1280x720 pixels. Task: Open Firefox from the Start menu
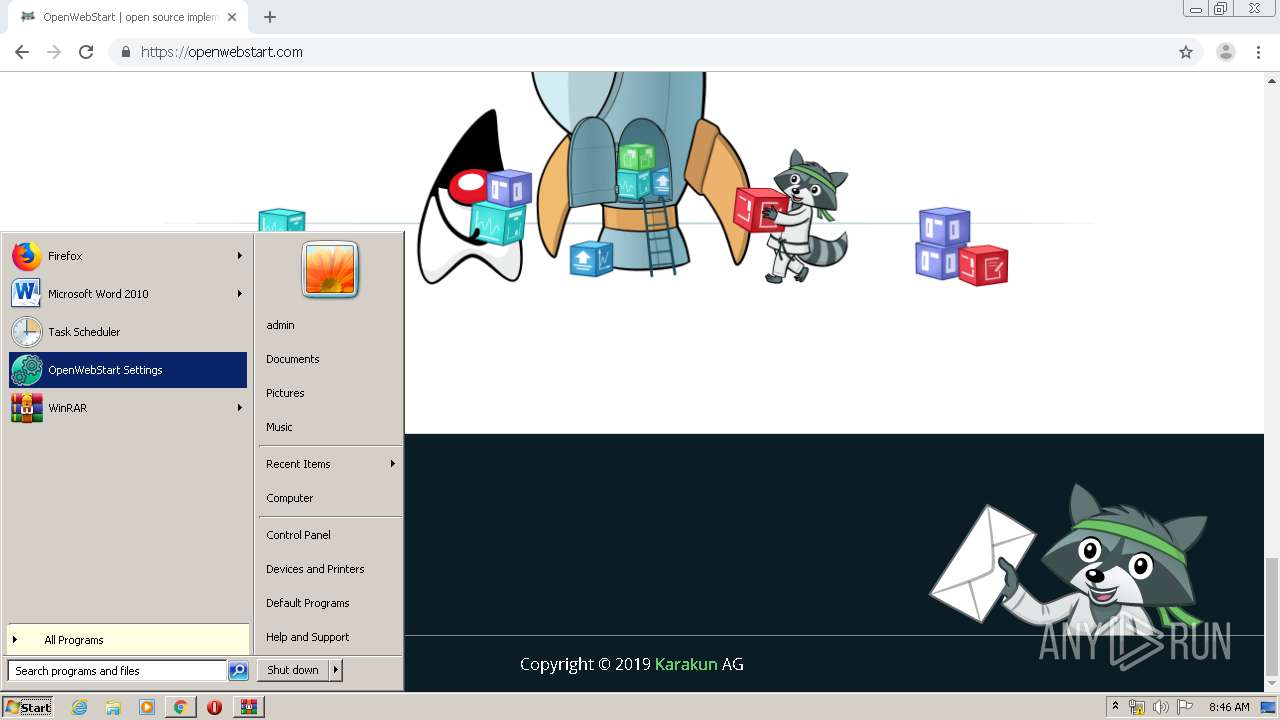pos(127,256)
